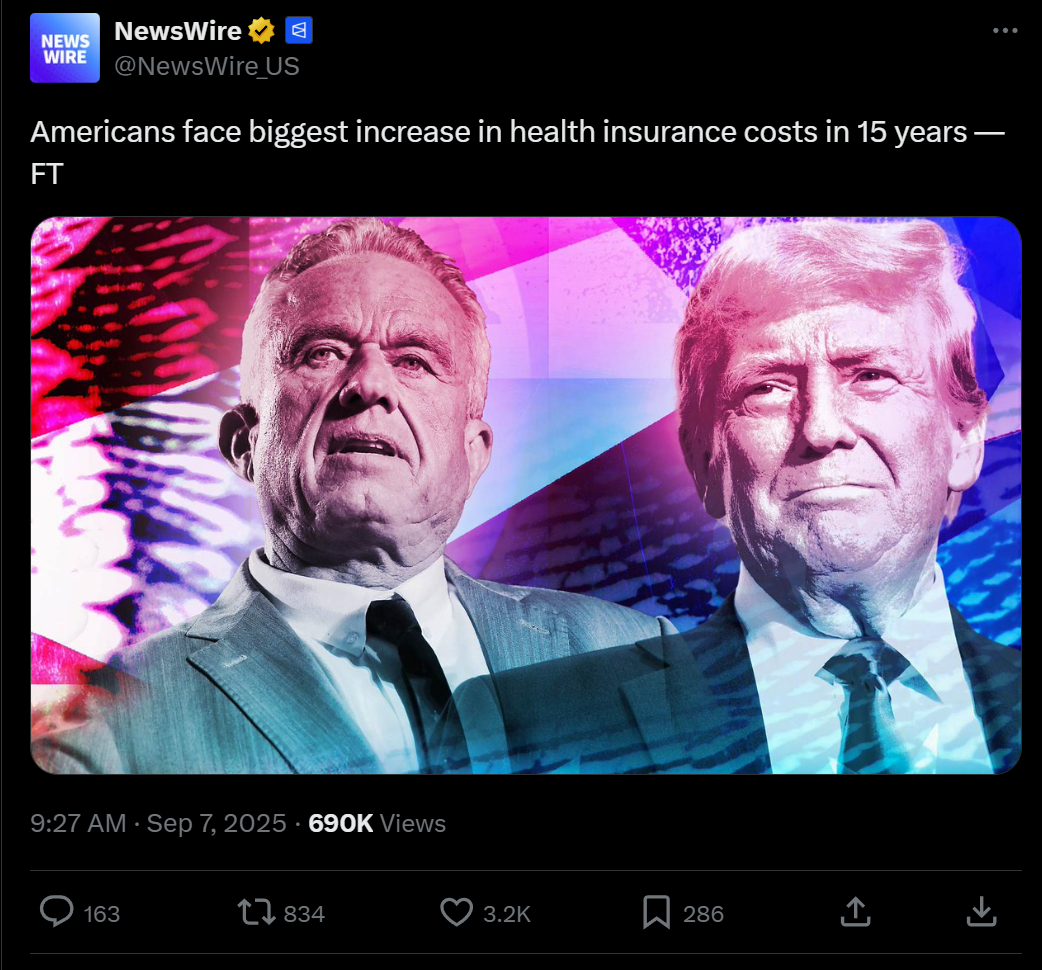Open the reply speech bubble icon
1042x970 pixels.
point(56,911)
